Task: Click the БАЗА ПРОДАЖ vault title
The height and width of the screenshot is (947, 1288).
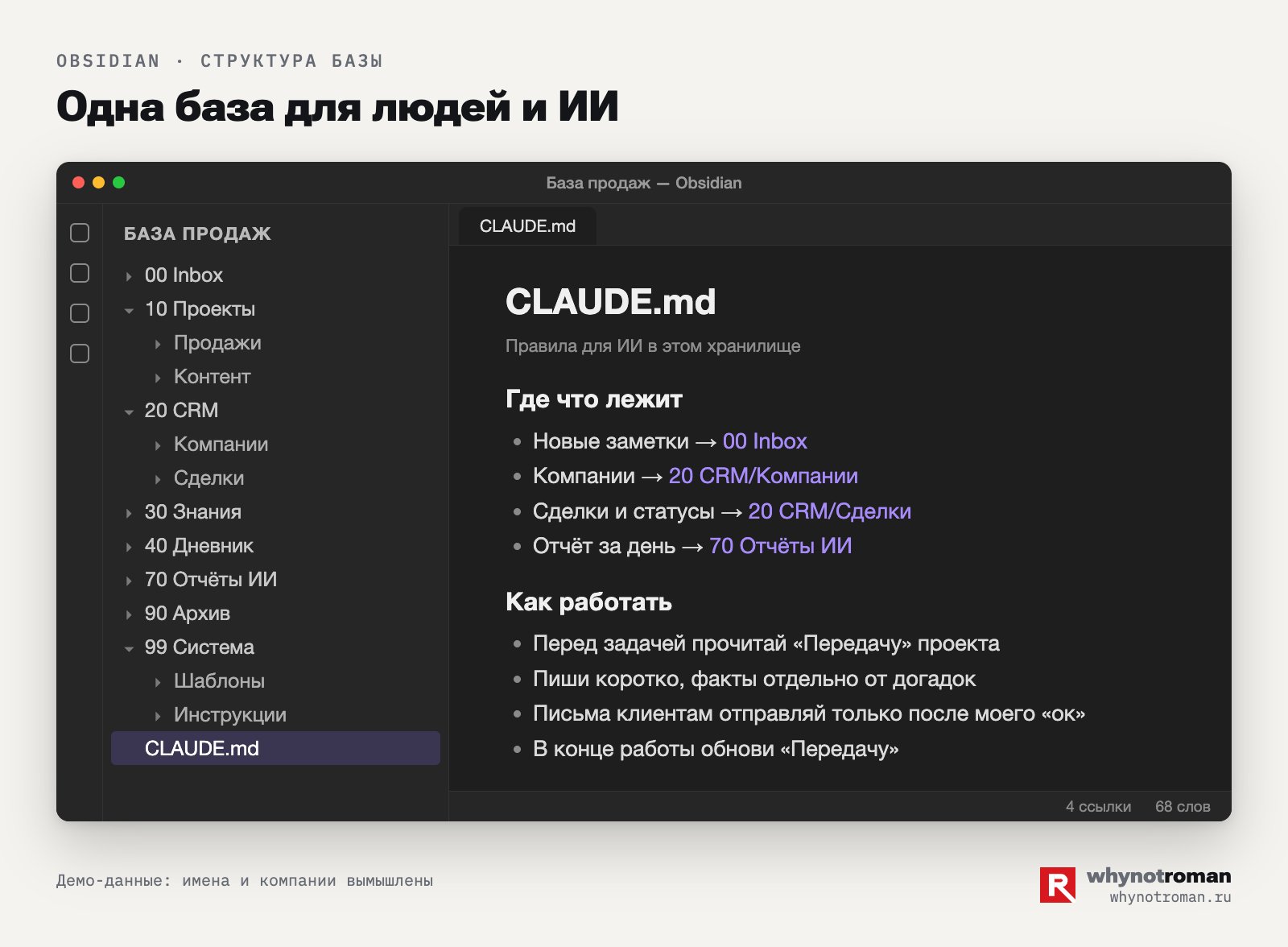Action: click(197, 234)
